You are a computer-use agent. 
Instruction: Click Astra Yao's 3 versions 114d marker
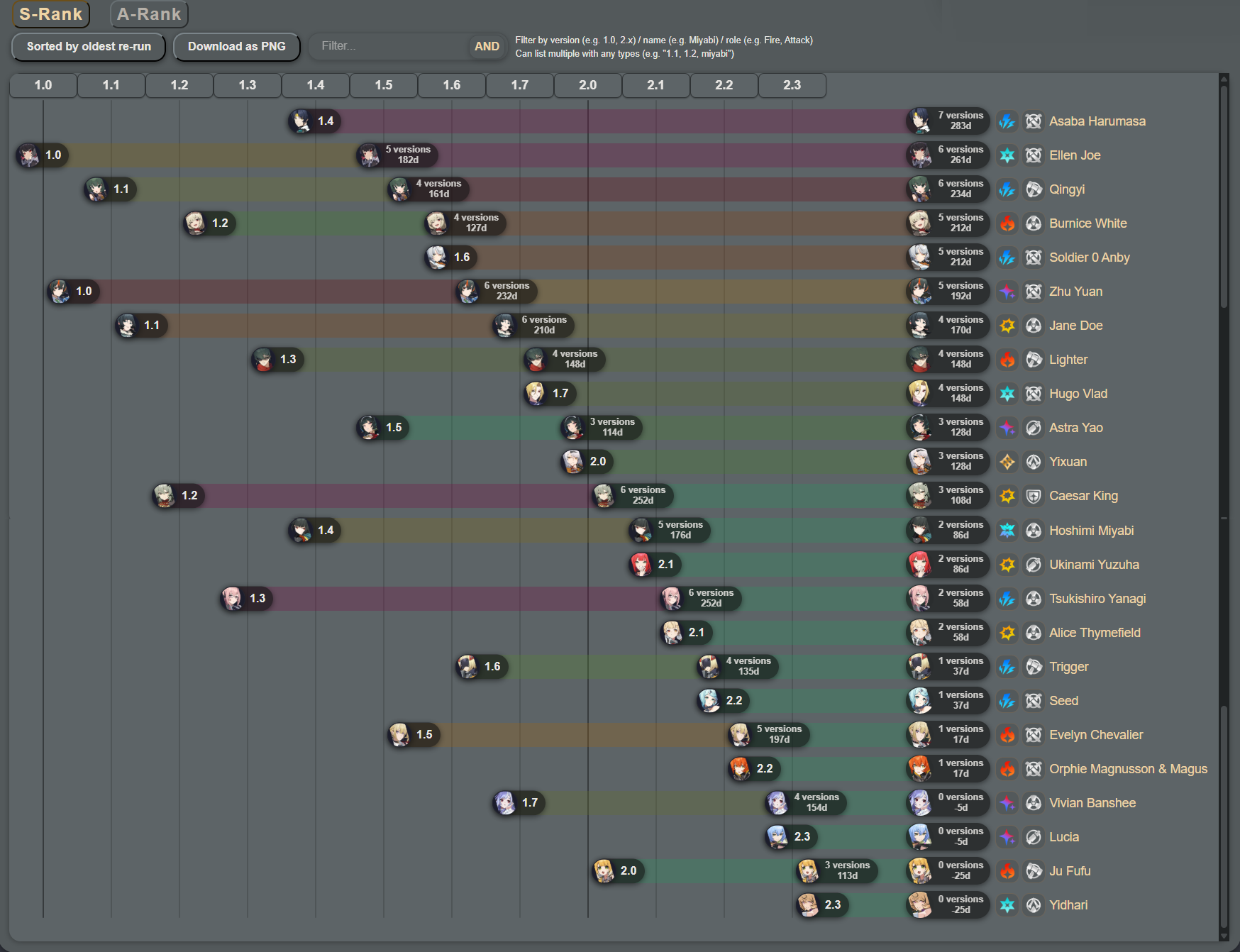(602, 428)
